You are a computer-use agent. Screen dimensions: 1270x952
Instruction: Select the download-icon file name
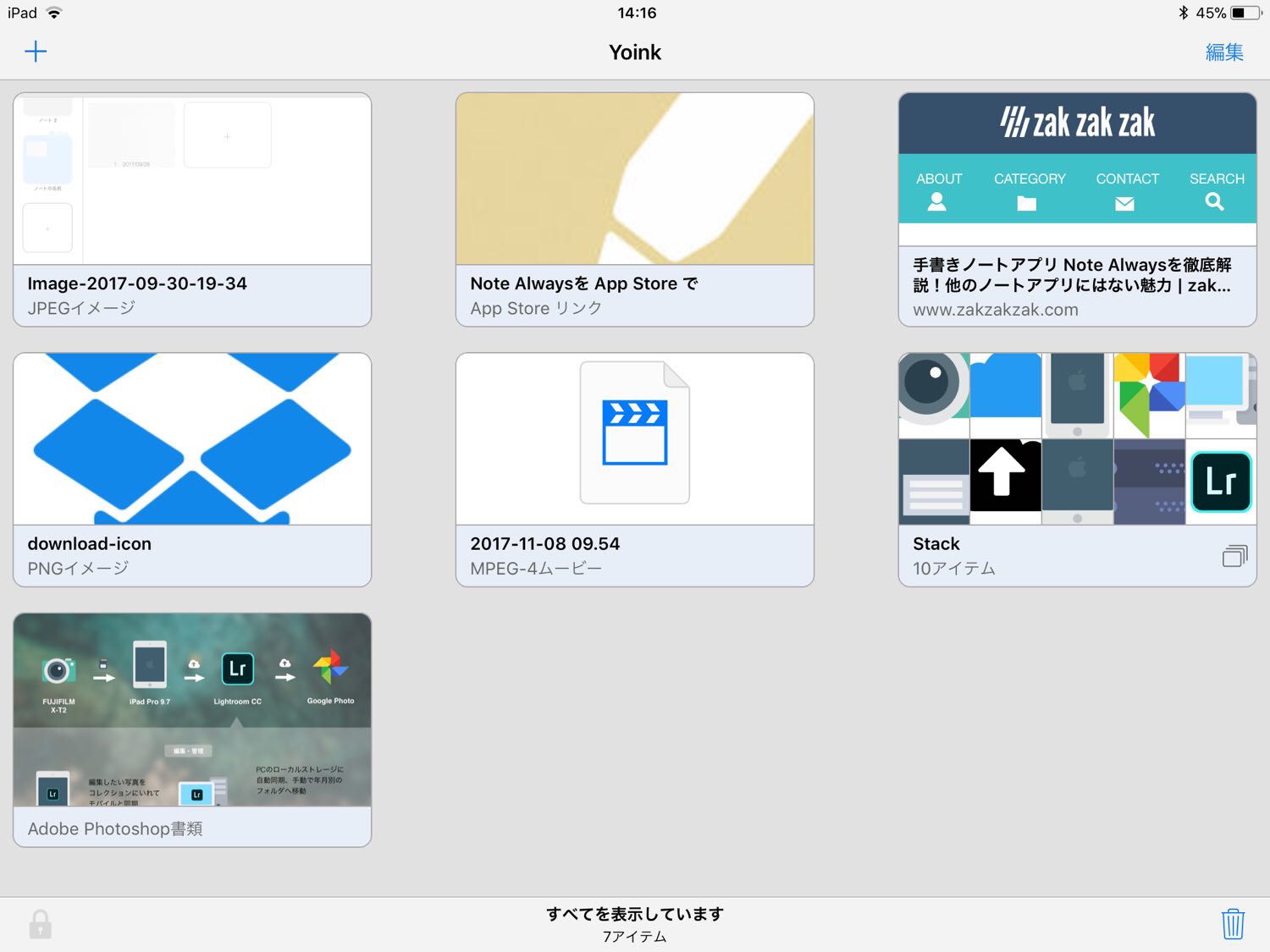click(90, 543)
